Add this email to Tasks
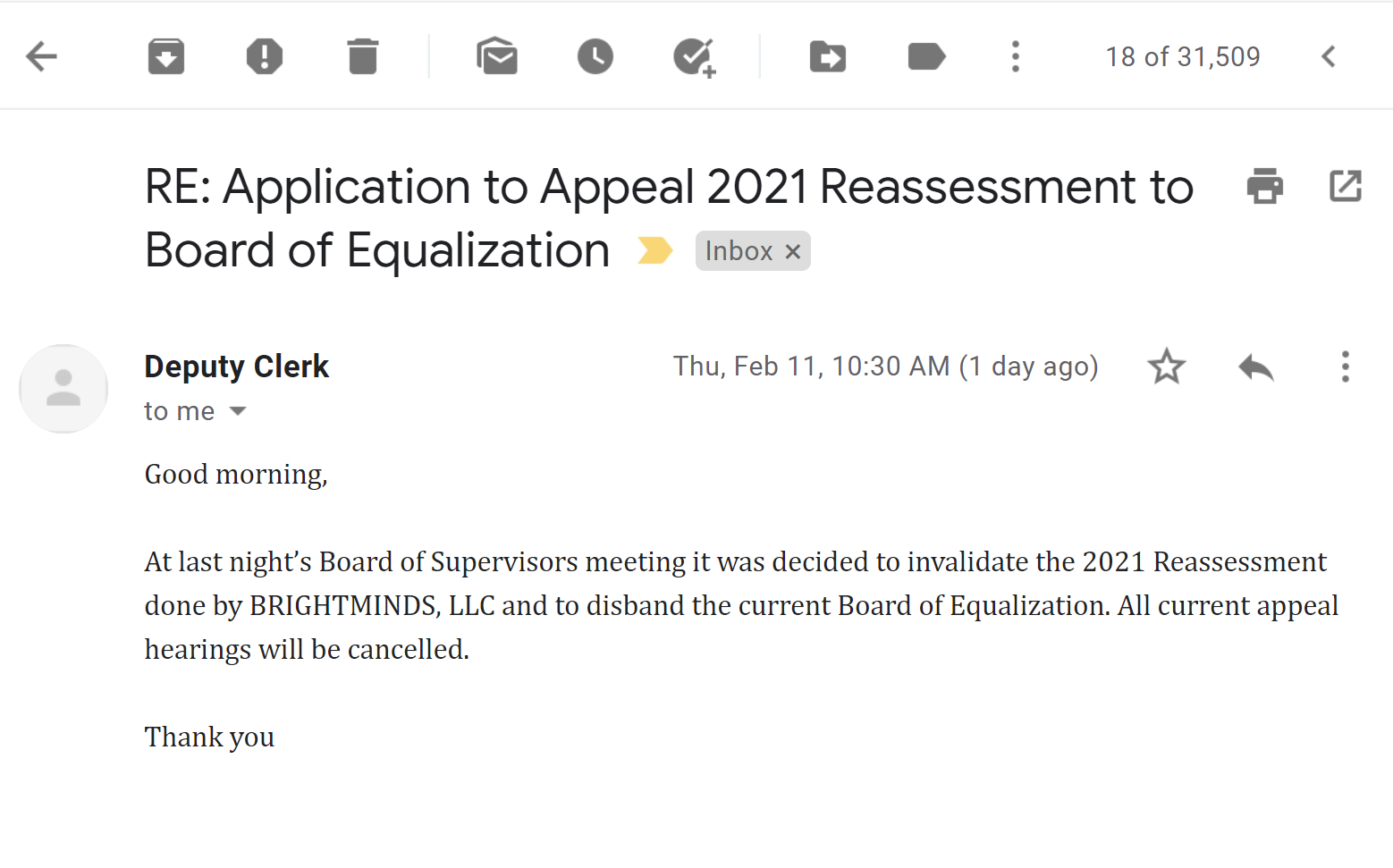This screenshot has width=1393, height=868. [694, 57]
